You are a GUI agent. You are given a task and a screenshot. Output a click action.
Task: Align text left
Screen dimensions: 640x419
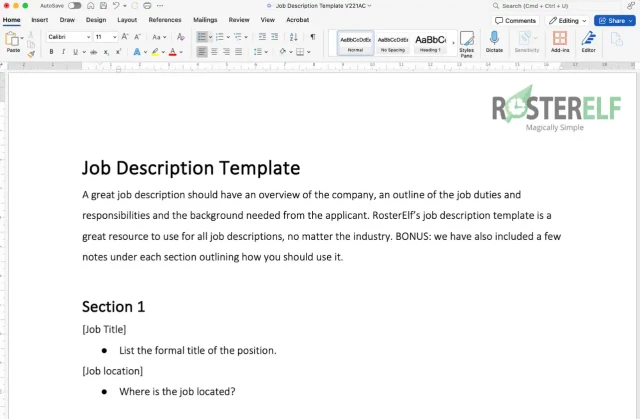click(x=202, y=52)
